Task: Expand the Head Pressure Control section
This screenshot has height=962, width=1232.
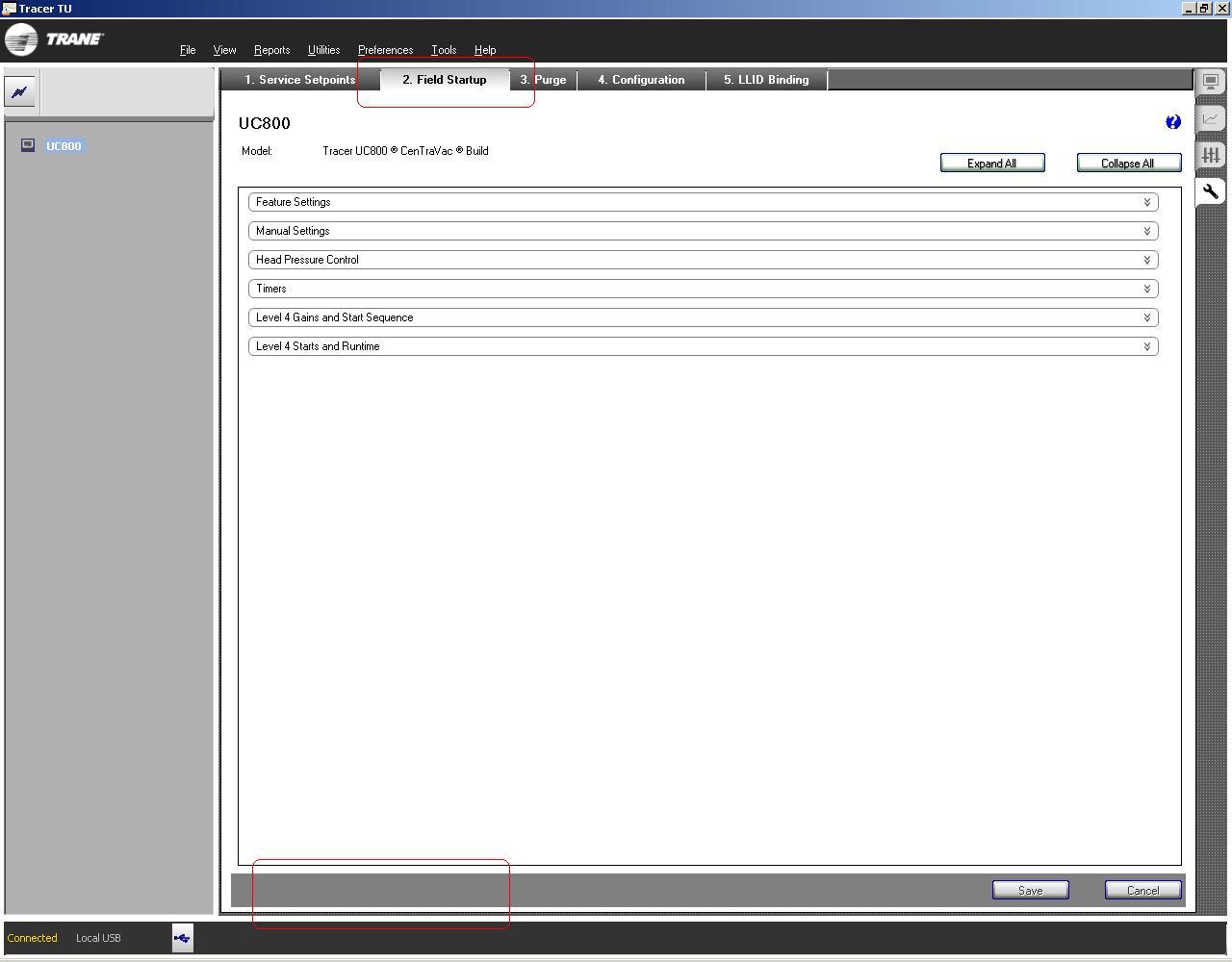Action: (703, 260)
